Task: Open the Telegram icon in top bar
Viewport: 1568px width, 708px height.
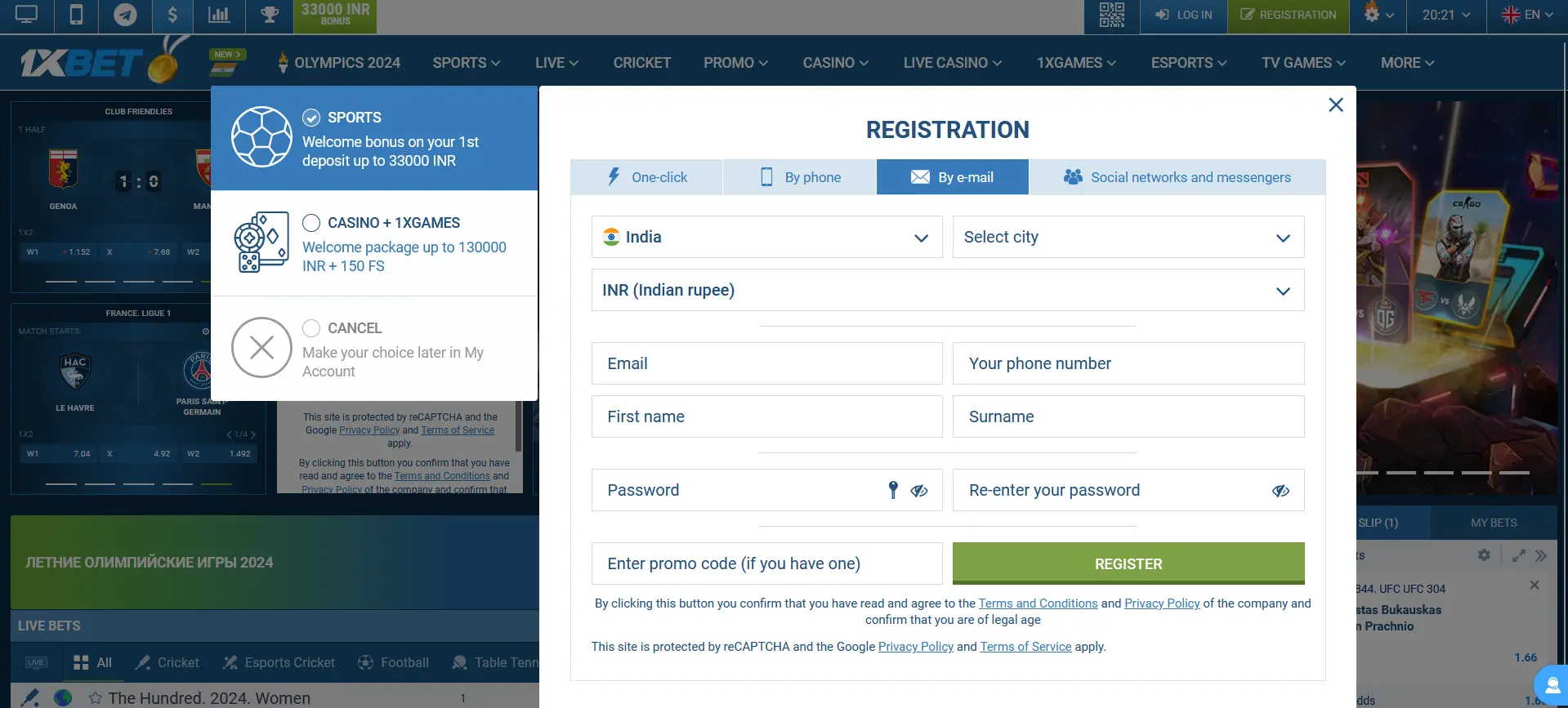Action: 125,16
